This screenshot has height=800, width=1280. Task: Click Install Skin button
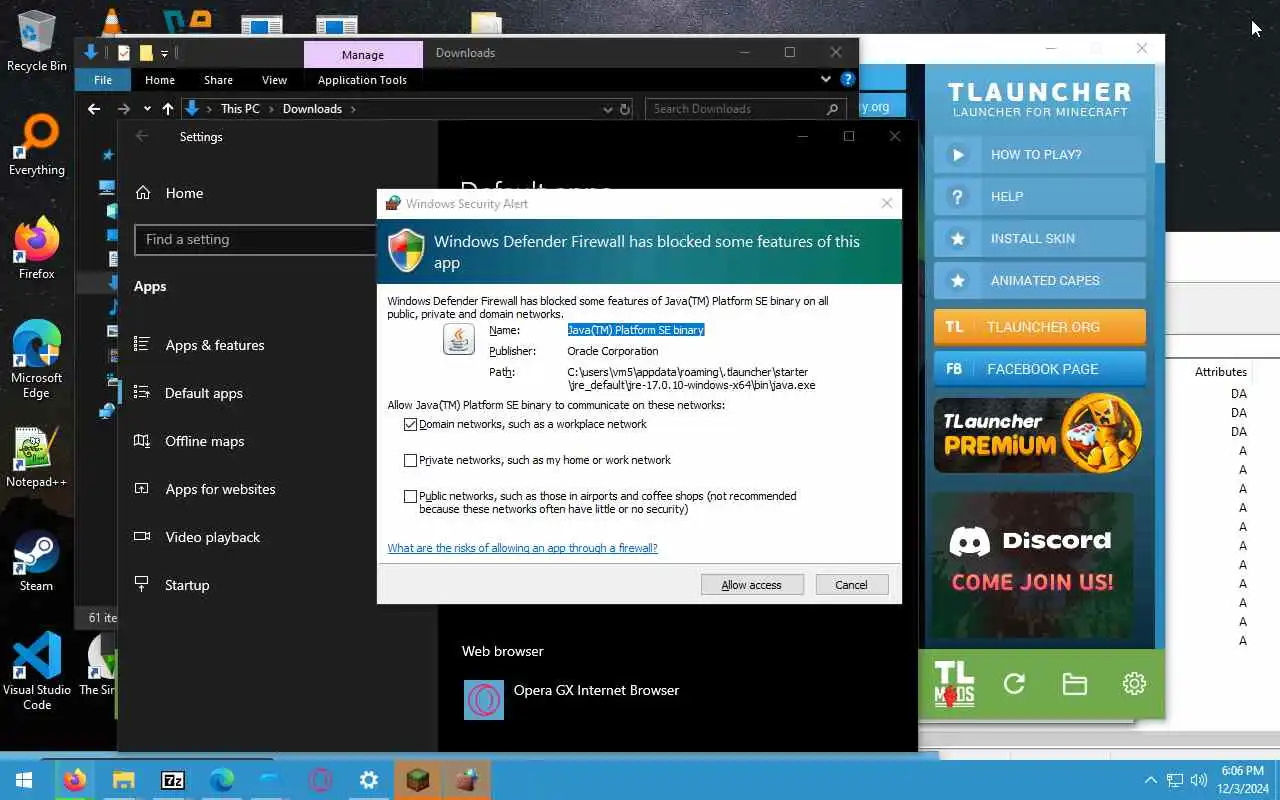(1040, 239)
